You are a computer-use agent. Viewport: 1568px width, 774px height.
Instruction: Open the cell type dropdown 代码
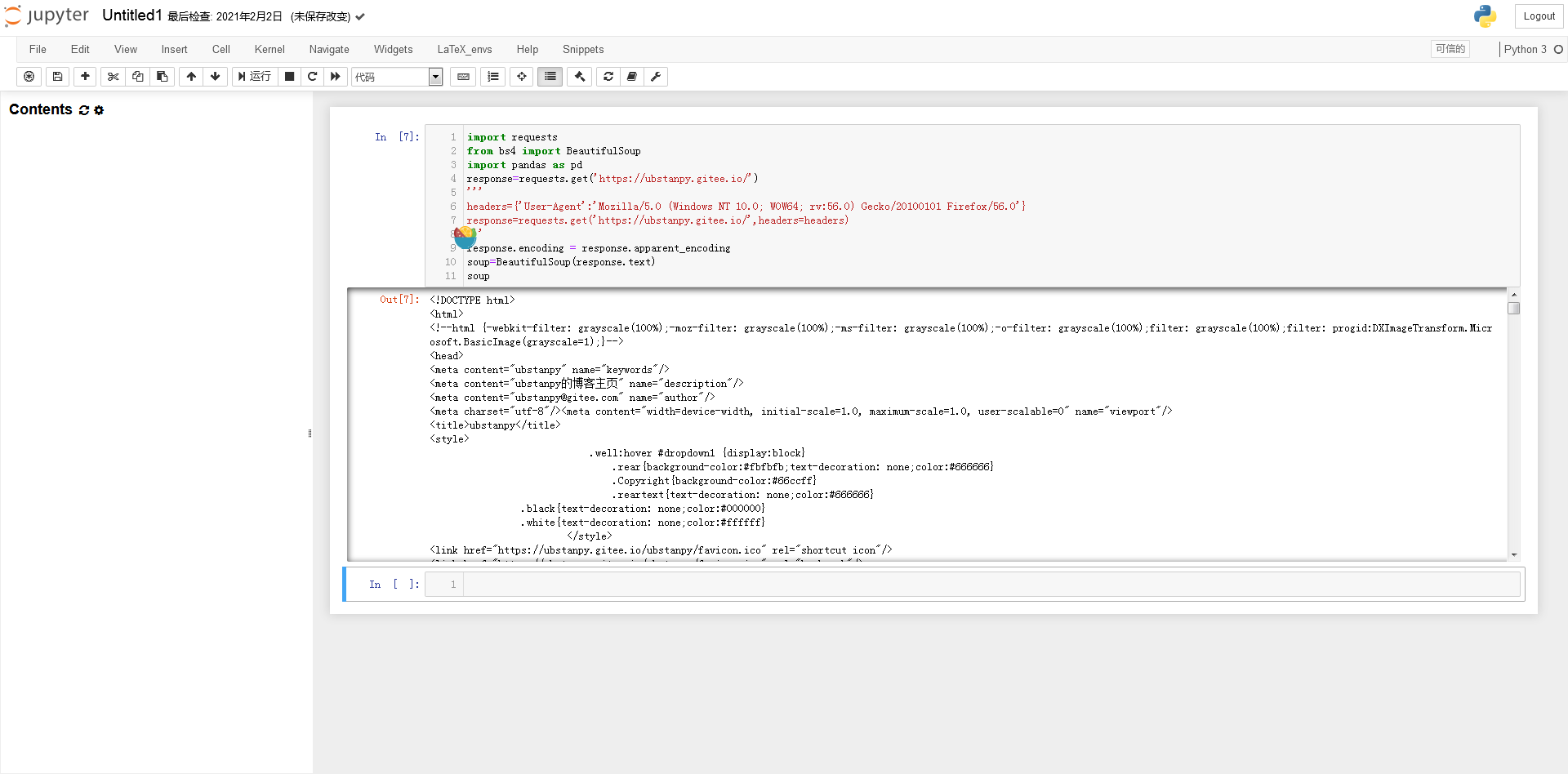point(397,77)
